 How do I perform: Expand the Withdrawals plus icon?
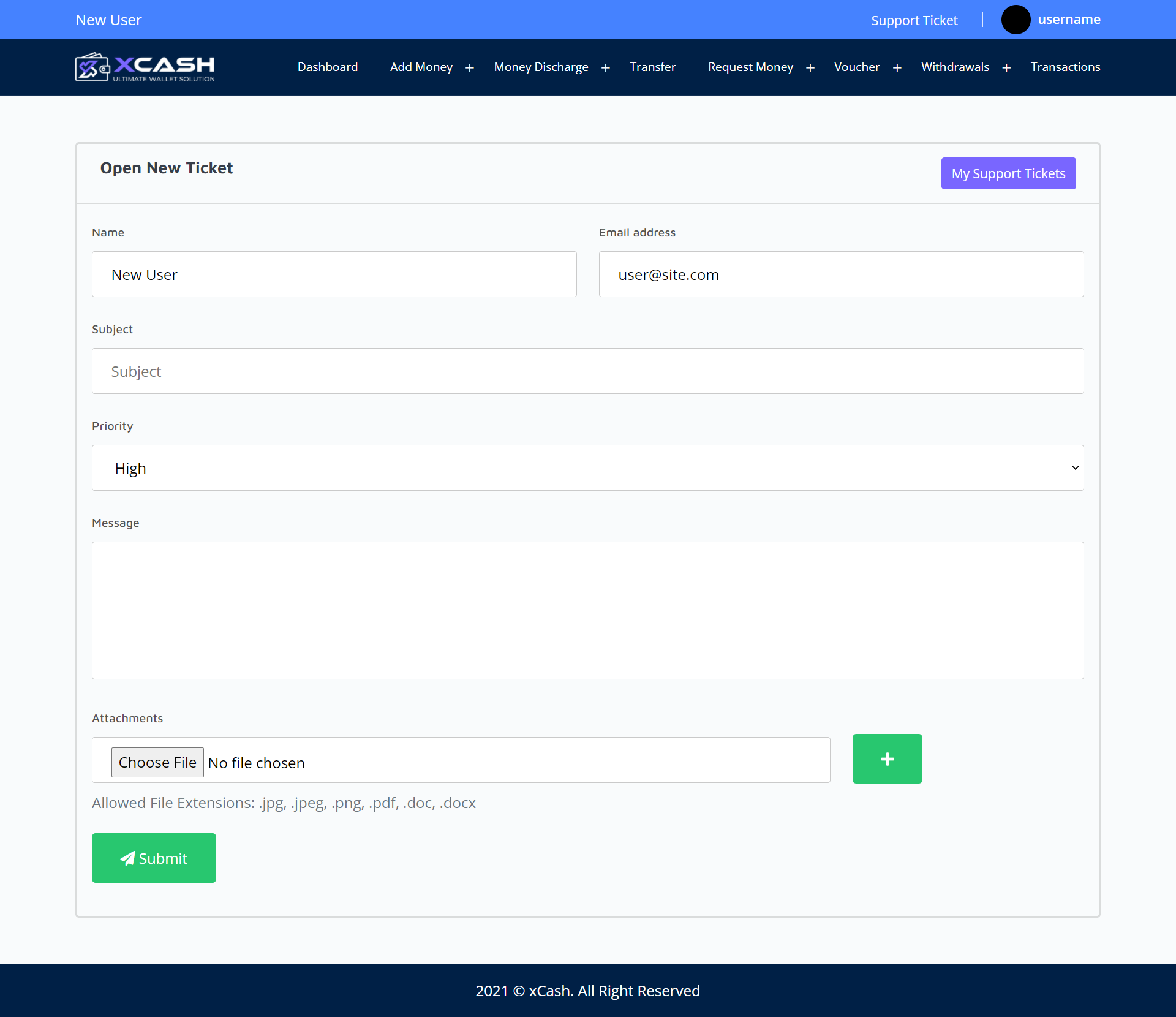[1006, 68]
